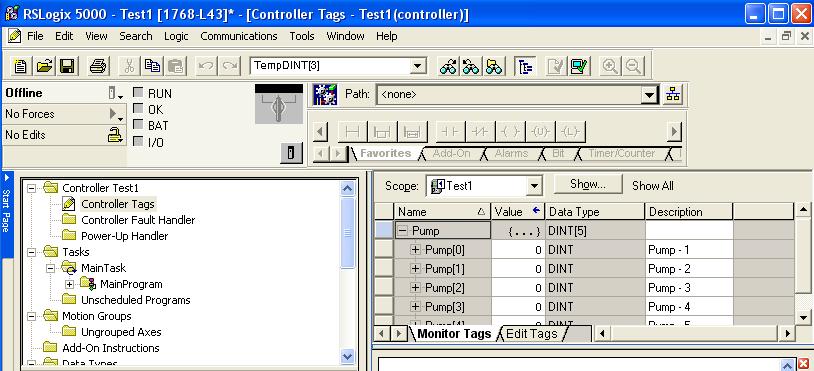Screen dimensions: 814x371
Task: Click the Copy icon
Action: click(153, 66)
